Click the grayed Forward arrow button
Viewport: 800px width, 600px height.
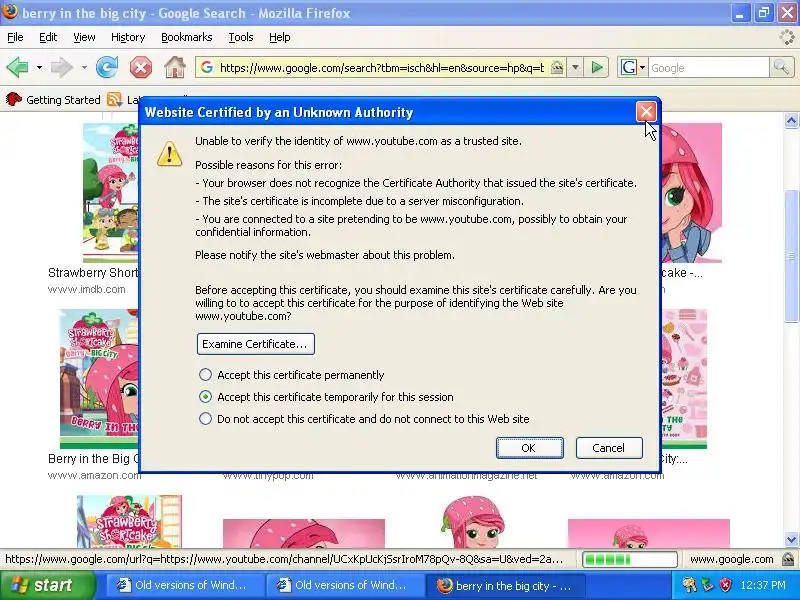(x=62, y=67)
